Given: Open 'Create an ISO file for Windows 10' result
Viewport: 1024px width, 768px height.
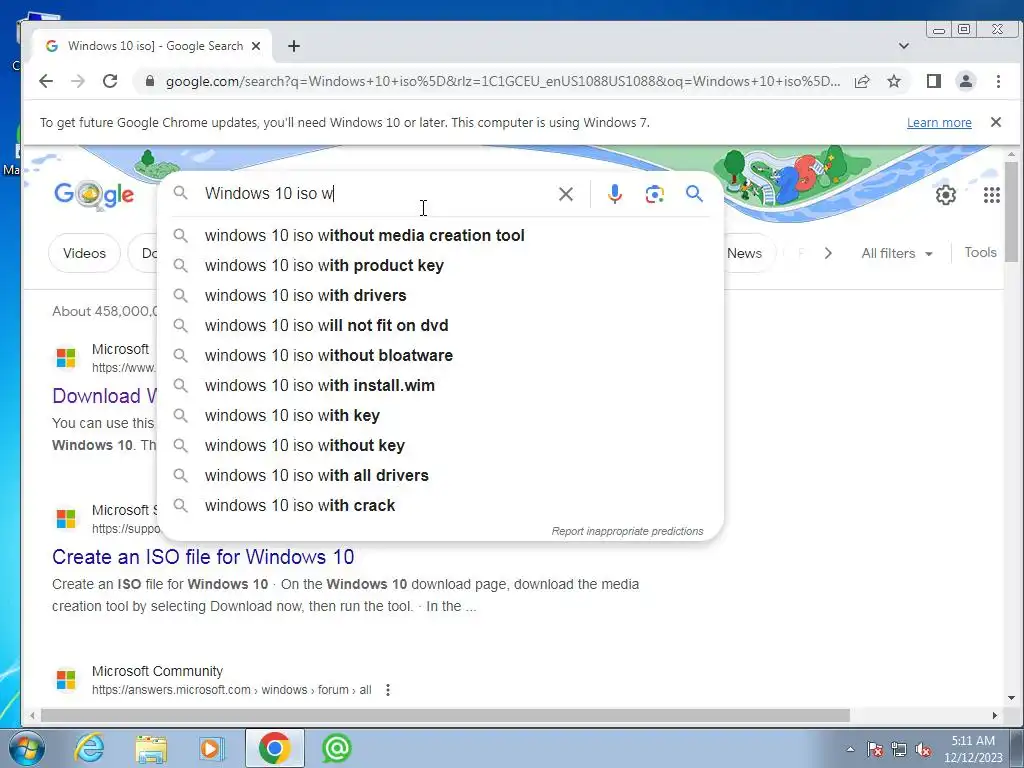Looking at the screenshot, I should click(x=203, y=557).
